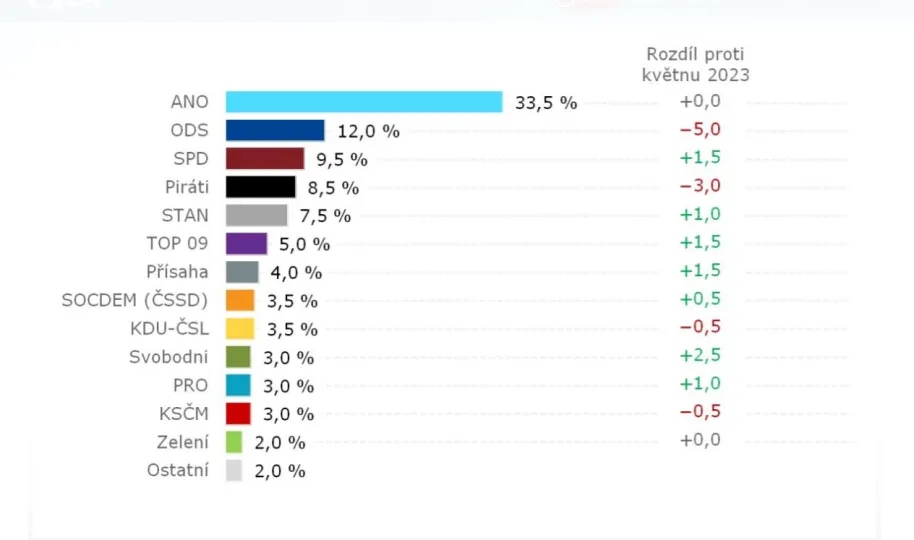Select the gray STAN bar
Image resolution: width=914 pixels, height=540 pixels.
pyautogui.click(x=257, y=215)
